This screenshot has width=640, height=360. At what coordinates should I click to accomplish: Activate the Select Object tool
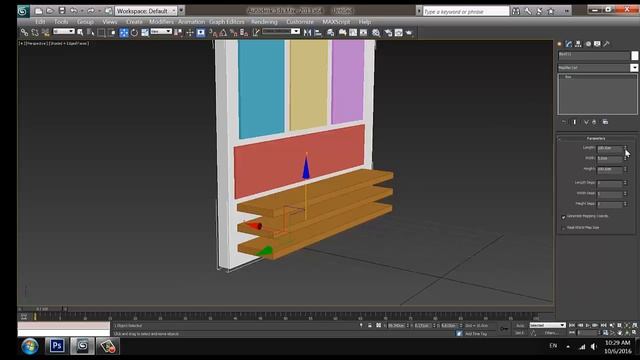tap(80, 33)
